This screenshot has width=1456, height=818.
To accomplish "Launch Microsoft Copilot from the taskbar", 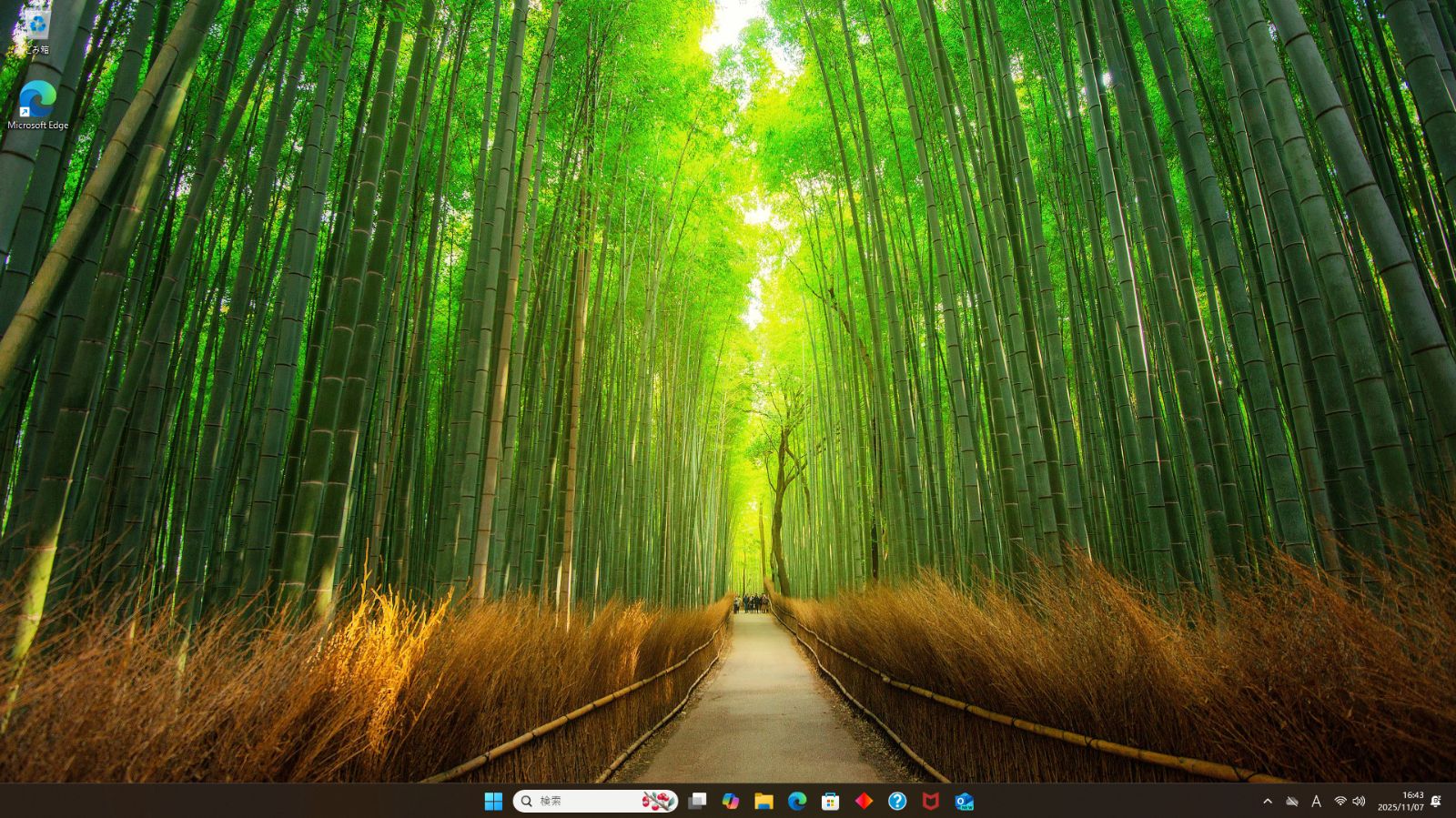I will [731, 801].
